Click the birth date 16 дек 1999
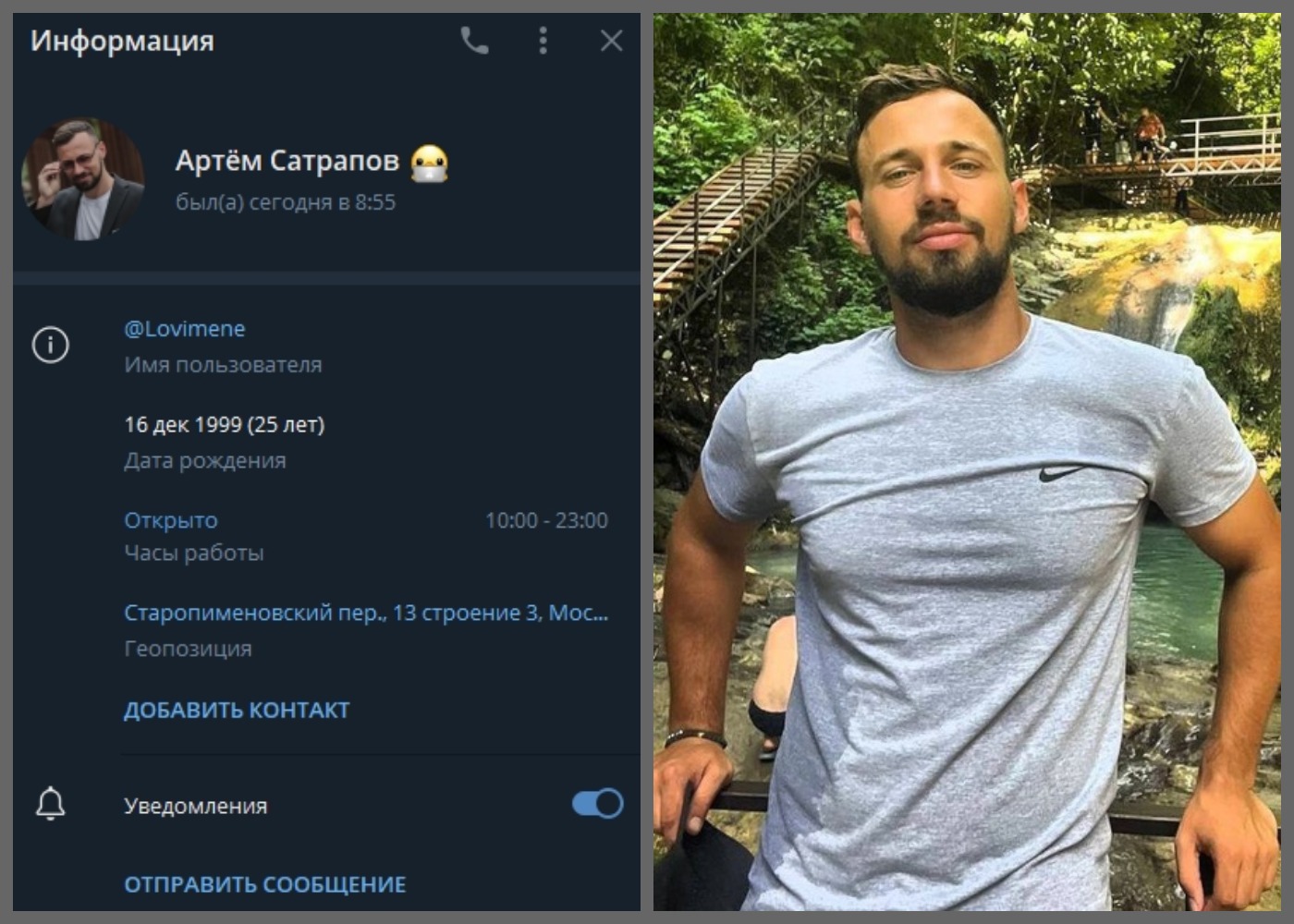The height and width of the screenshot is (924, 1294). point(225,424)
